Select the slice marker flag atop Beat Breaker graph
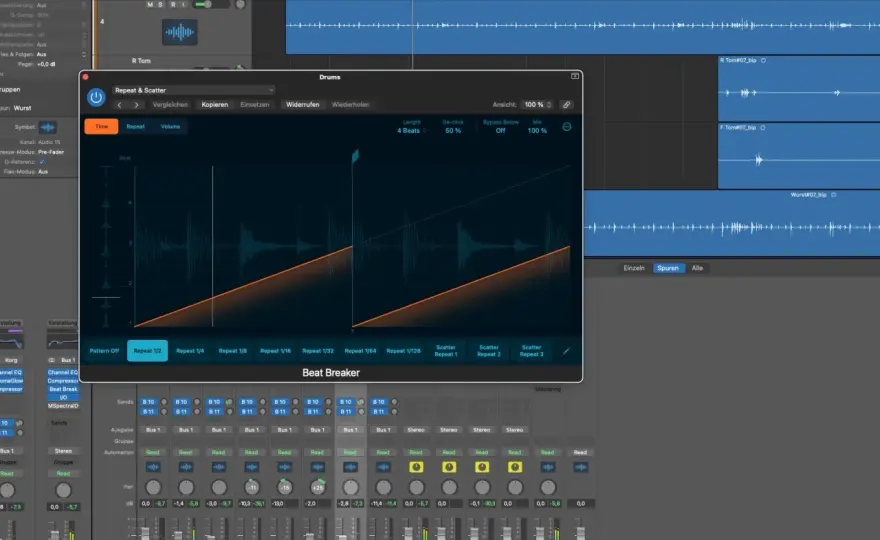This screenshot has width=880, height=540. tap(355, 155)
